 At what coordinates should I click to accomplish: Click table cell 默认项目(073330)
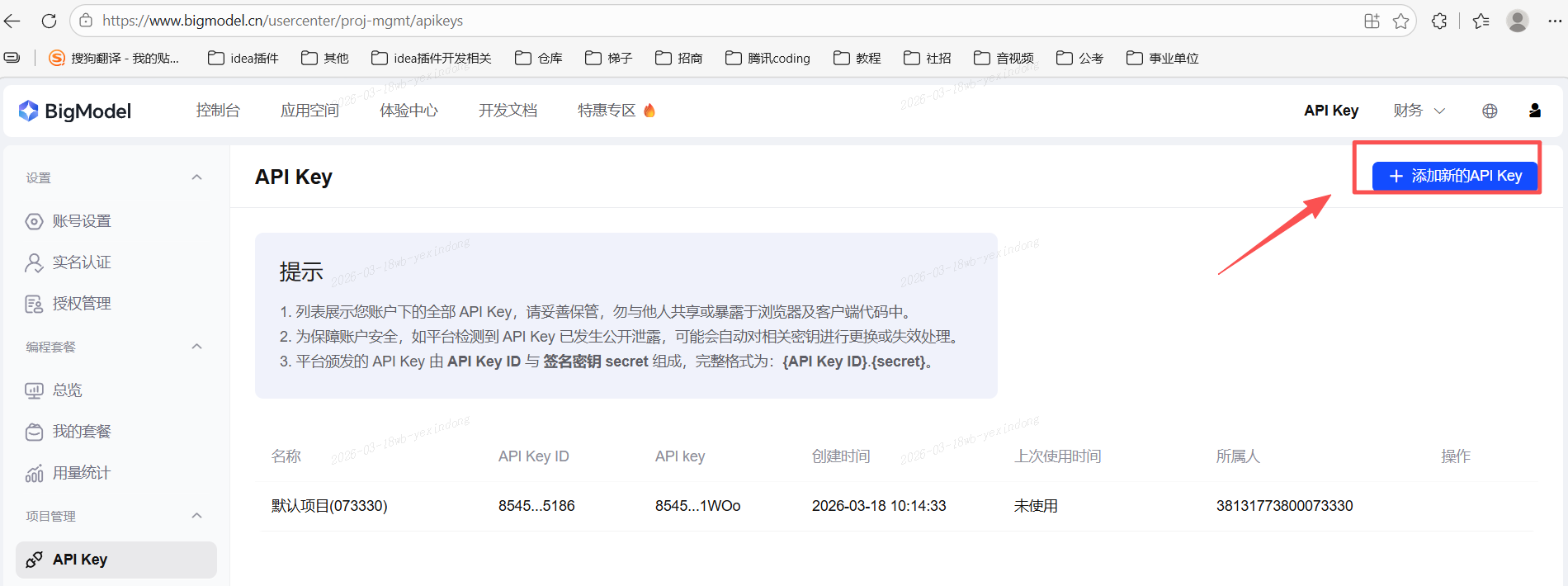[329, 506]
